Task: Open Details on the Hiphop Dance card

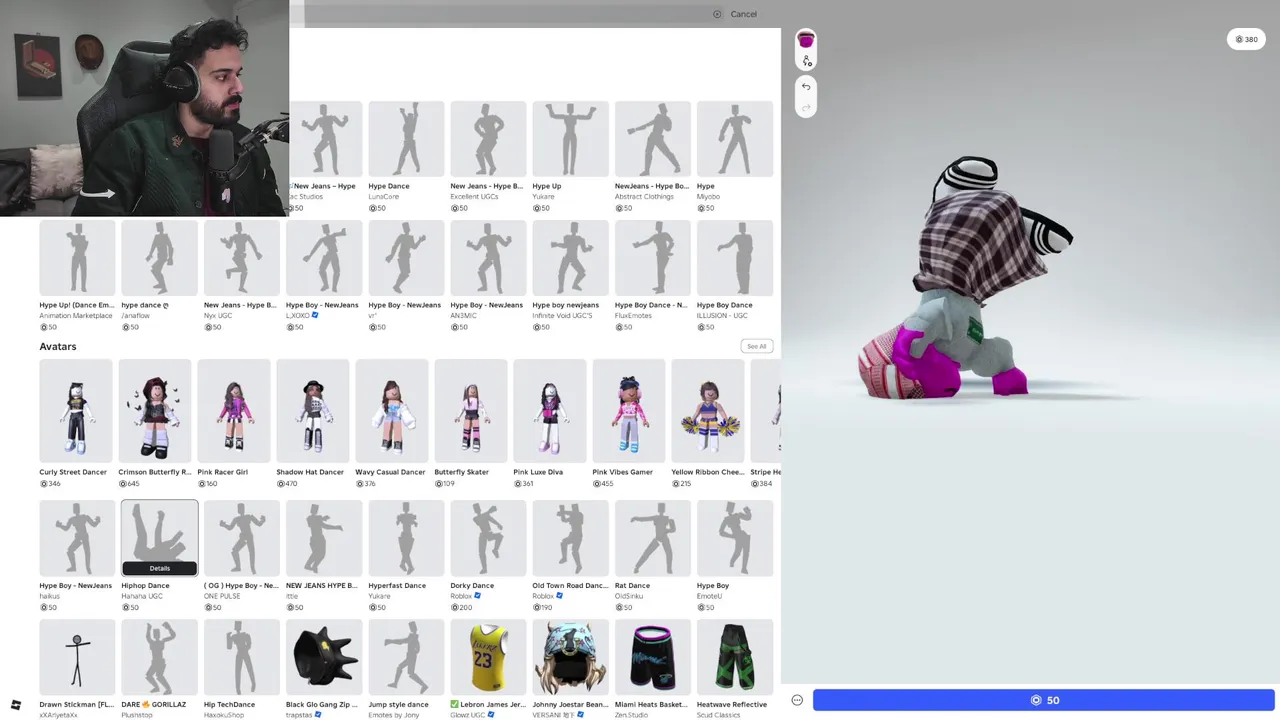Action: click(x=160, y=568)
